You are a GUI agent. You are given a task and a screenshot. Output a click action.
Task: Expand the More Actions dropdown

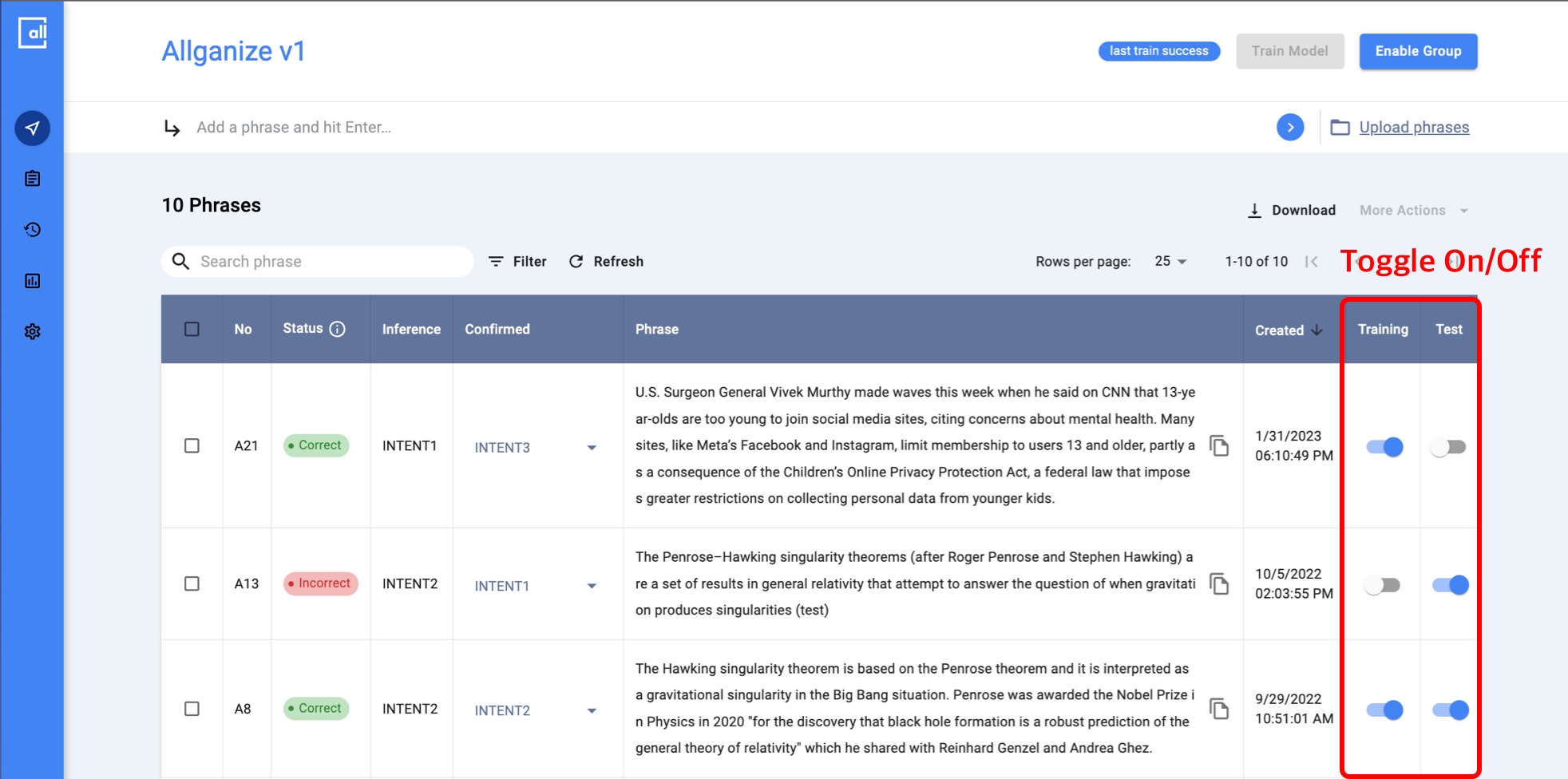tap(1413, 211)
